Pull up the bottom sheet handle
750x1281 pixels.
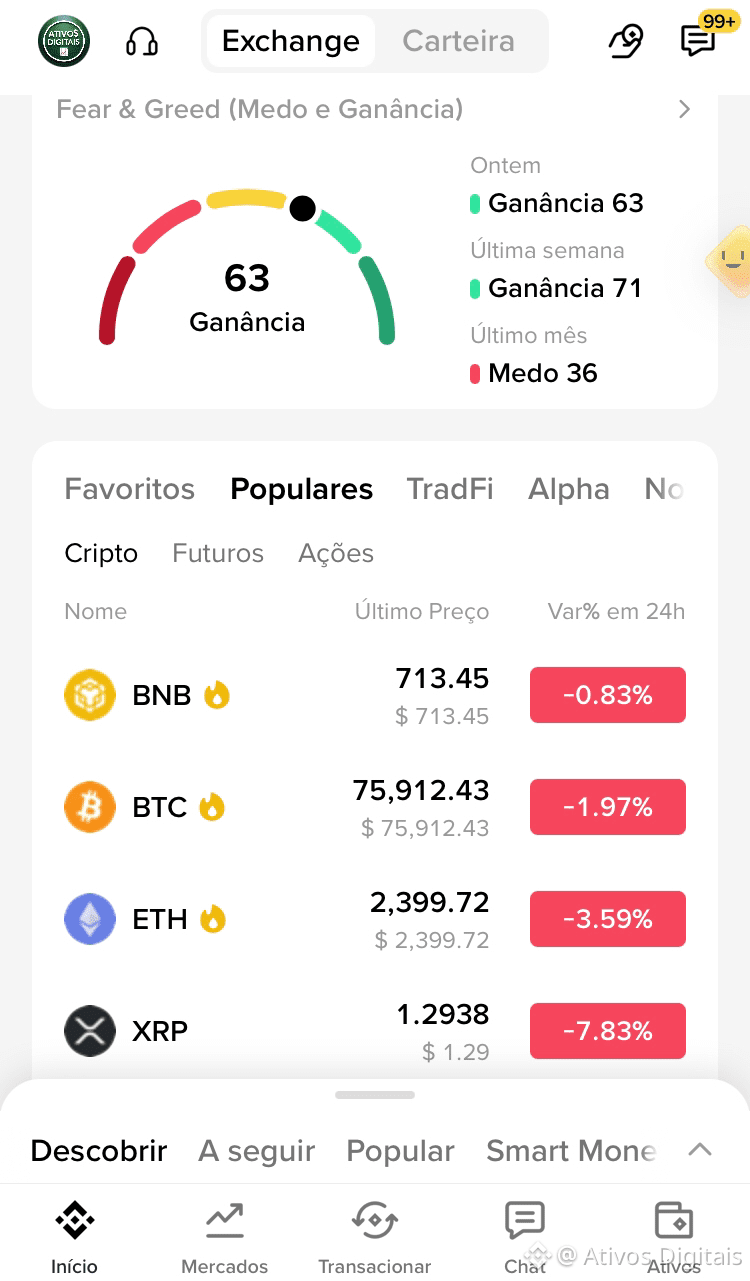(x=375, y=1095)
